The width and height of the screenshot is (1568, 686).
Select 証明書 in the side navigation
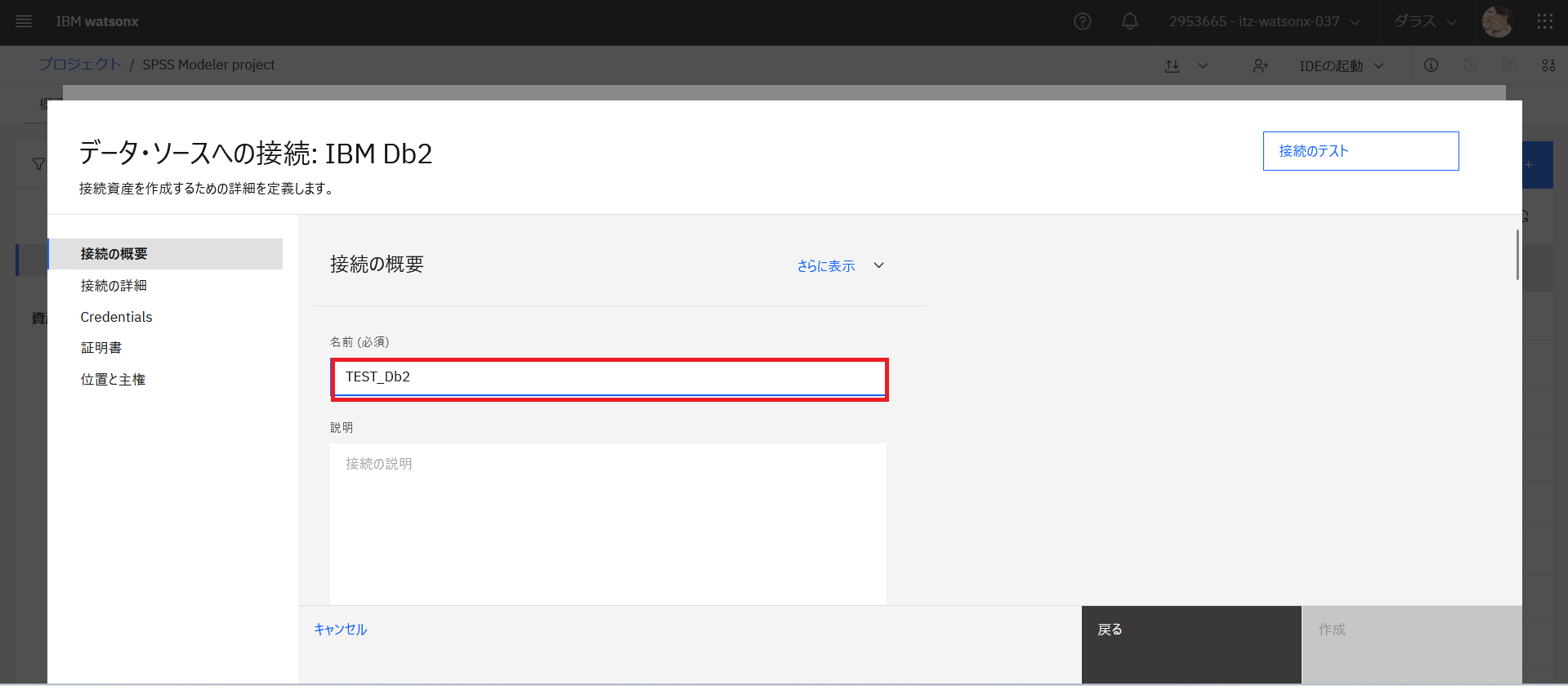[165, 348]
